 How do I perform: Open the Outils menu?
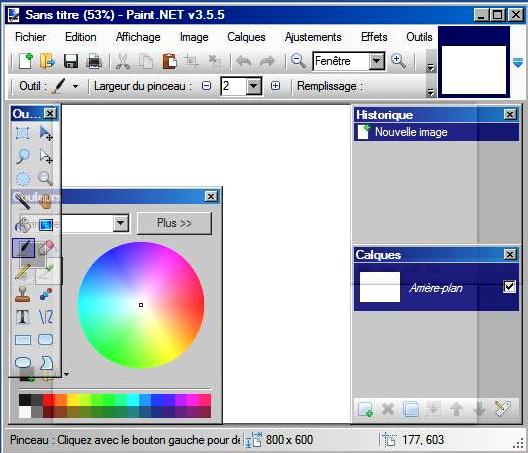(419, 37)
